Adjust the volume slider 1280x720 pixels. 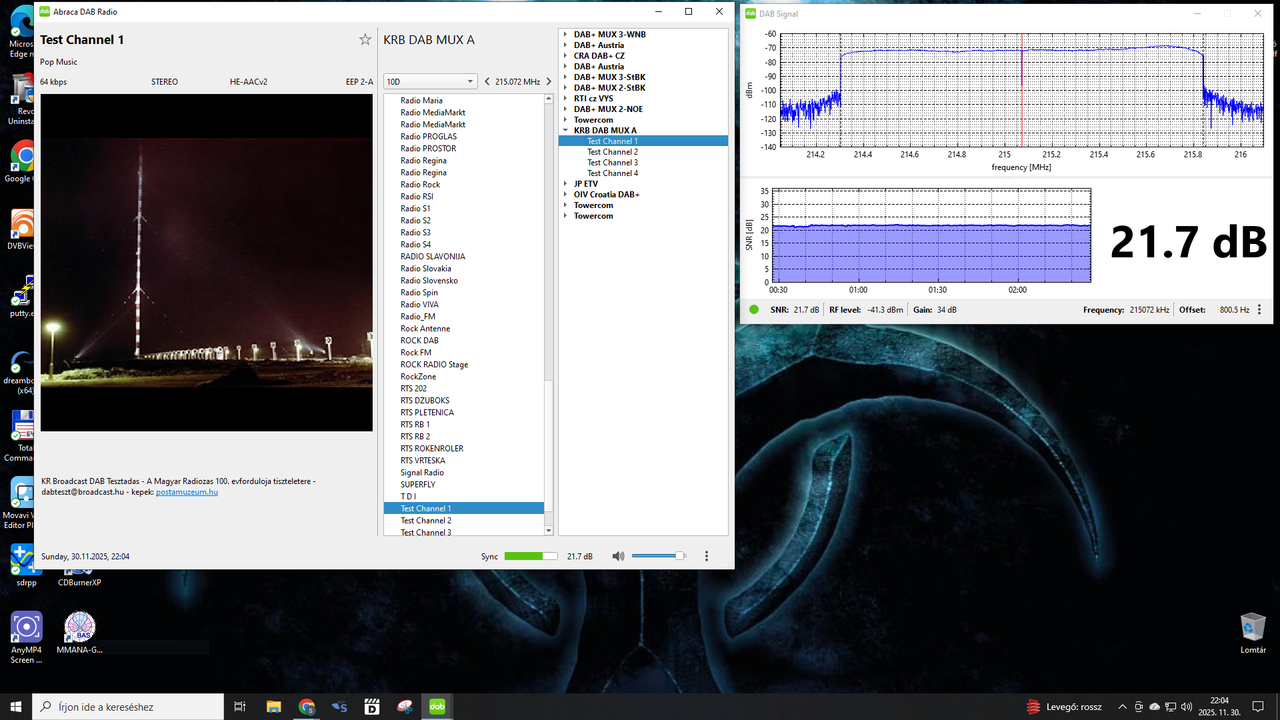point(657,556)
